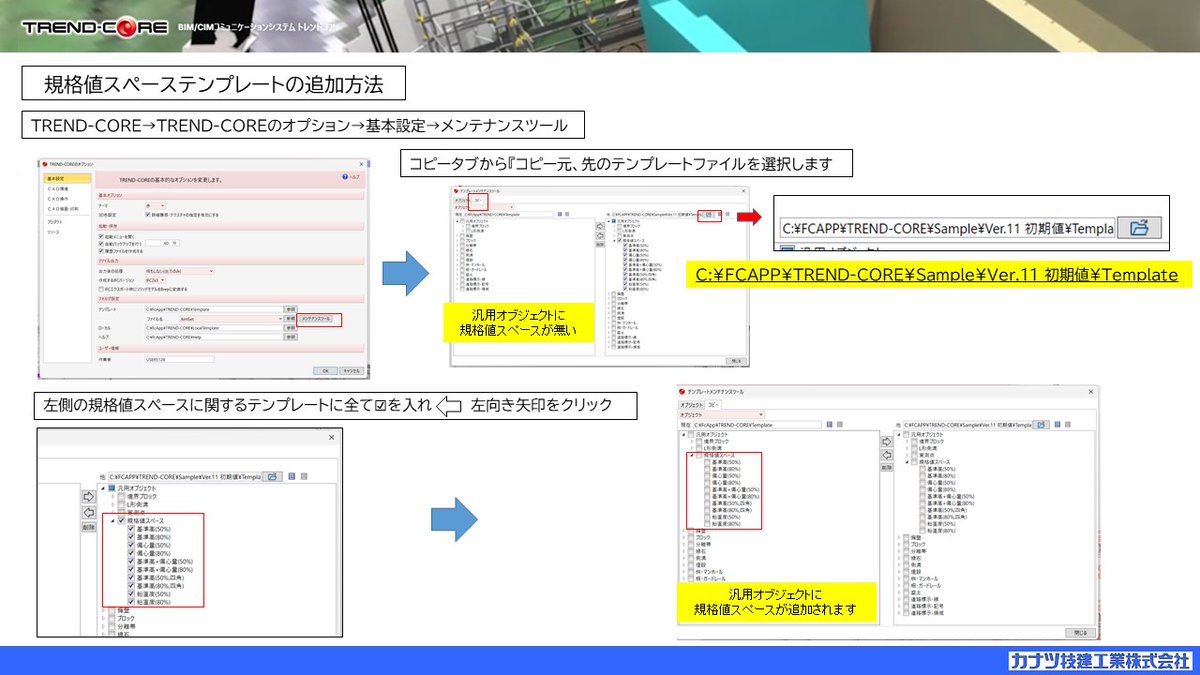Screen dimensions: 1200x675
Task: Click 閉じる in the result maintenance tool window
Action: click(1080, 633)
